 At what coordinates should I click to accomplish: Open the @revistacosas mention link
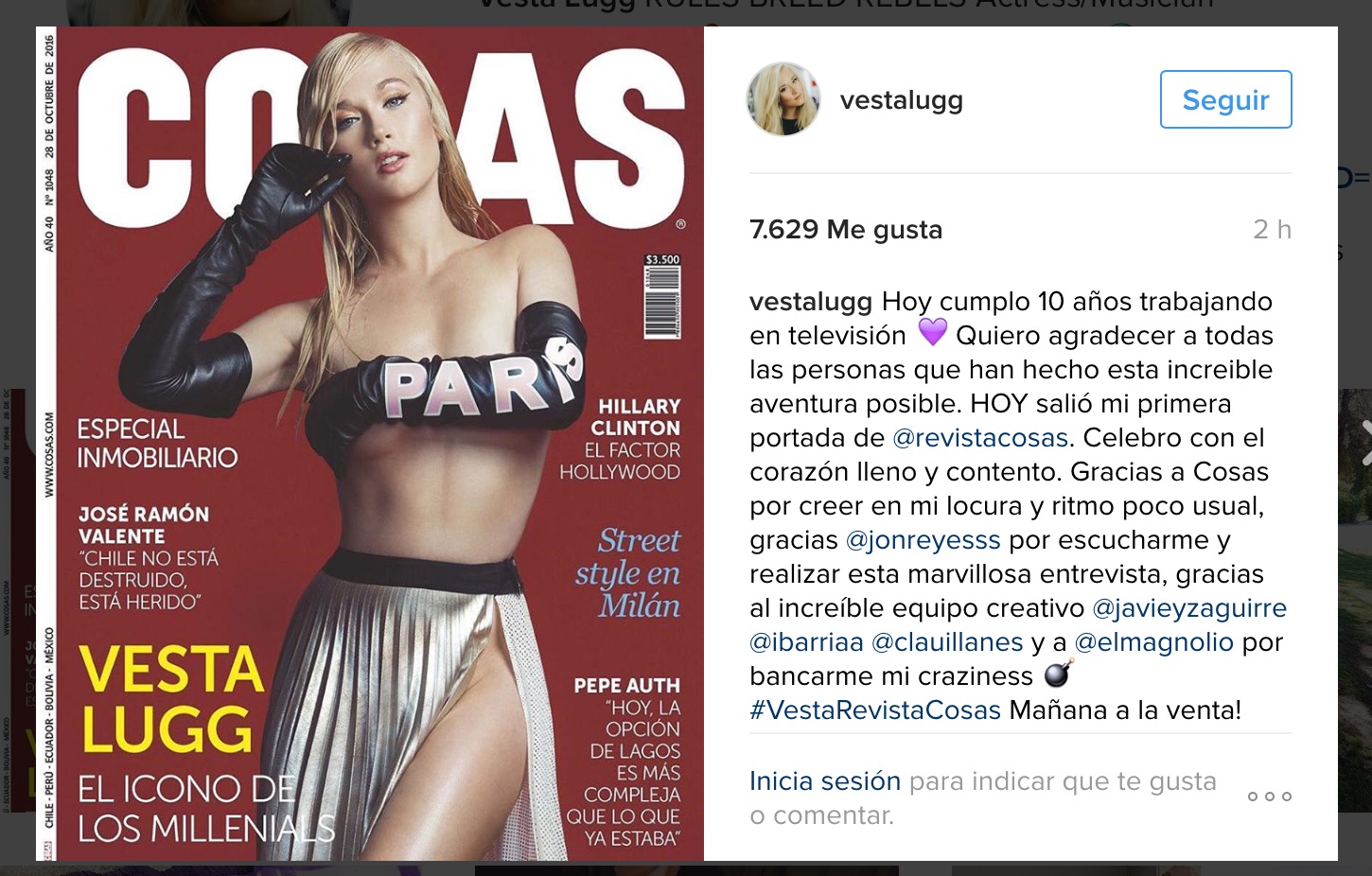[x=980, y=438]
